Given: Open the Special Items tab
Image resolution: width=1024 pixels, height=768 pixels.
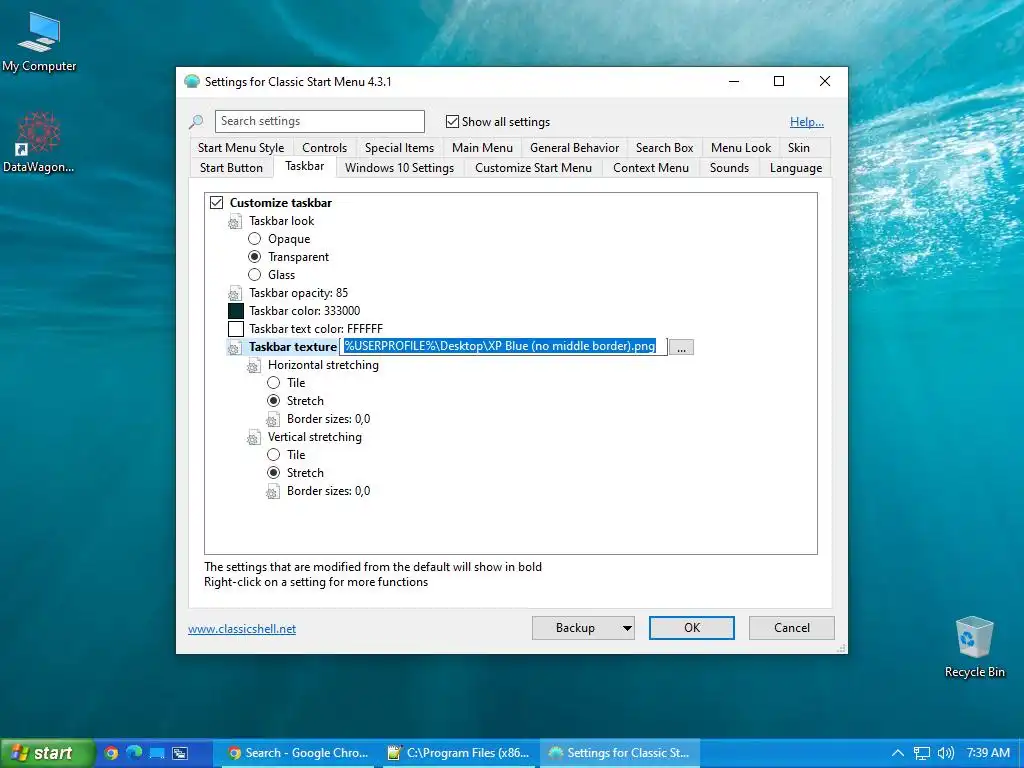Looking at the screenshot, I should click(x=400, y=148).
